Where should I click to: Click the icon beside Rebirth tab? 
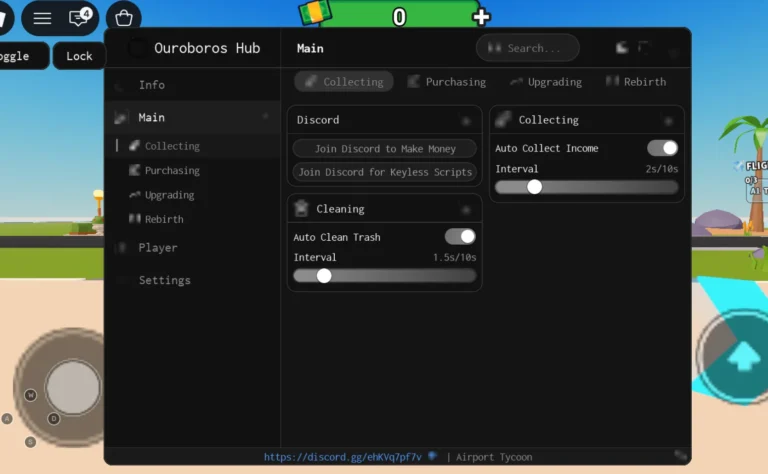(612, 81)
